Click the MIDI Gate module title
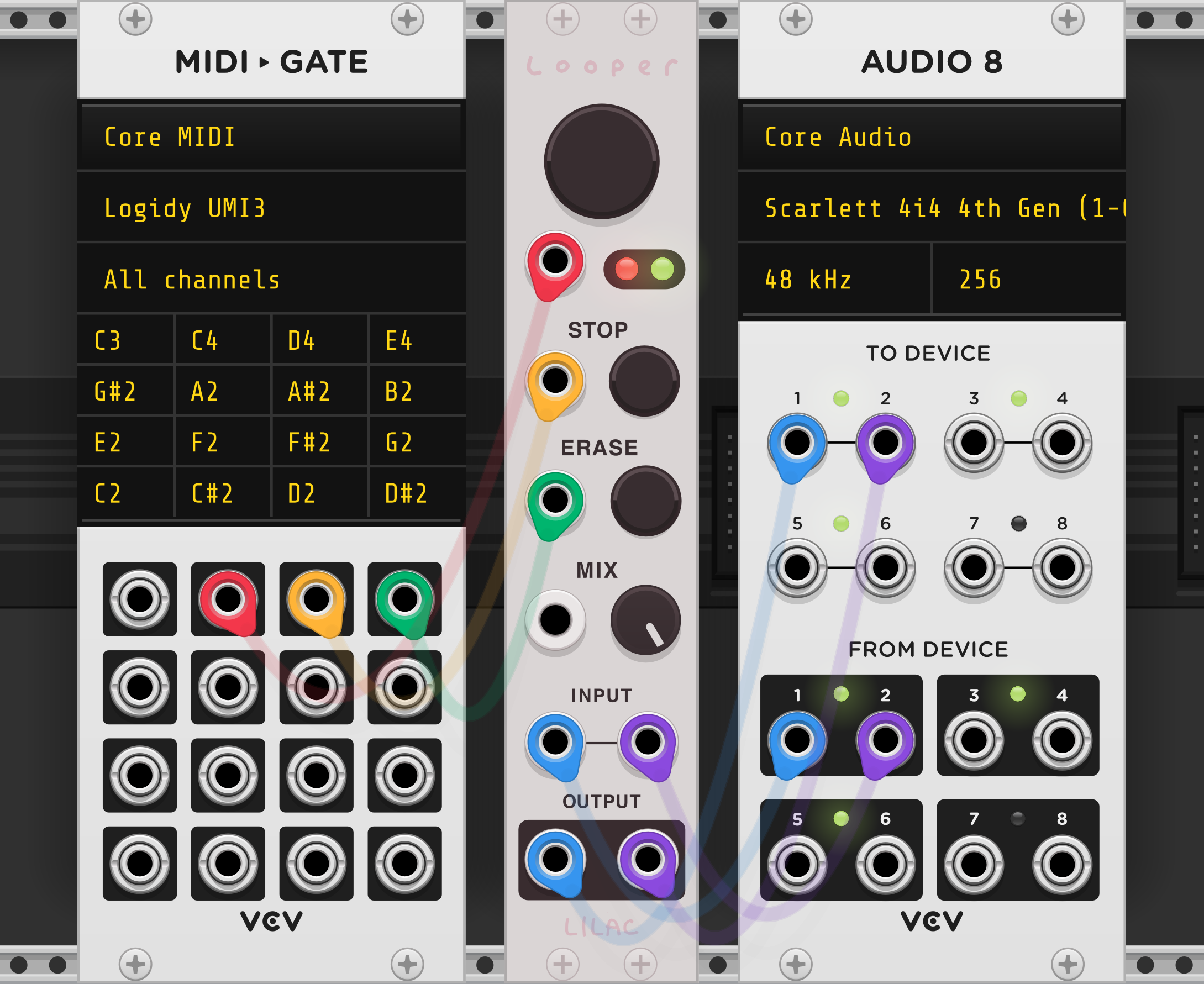Image resolution: width=1204 pixels, height=984 pixels. click(x=271, y=61)
